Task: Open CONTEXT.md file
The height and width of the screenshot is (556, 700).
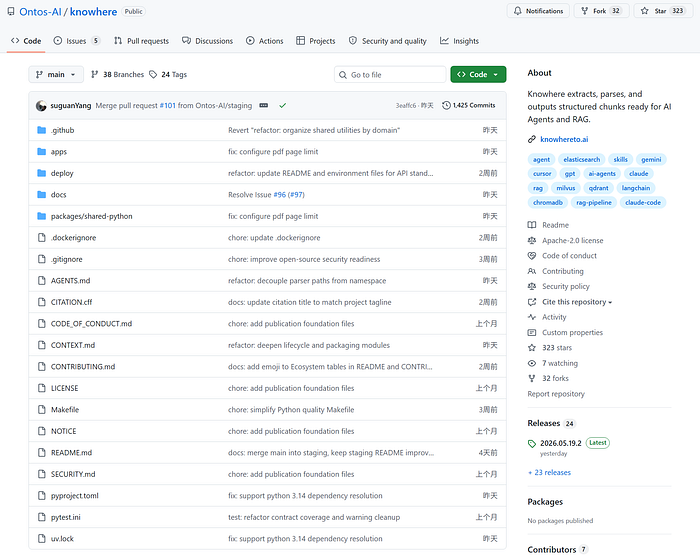Action: 73,345
